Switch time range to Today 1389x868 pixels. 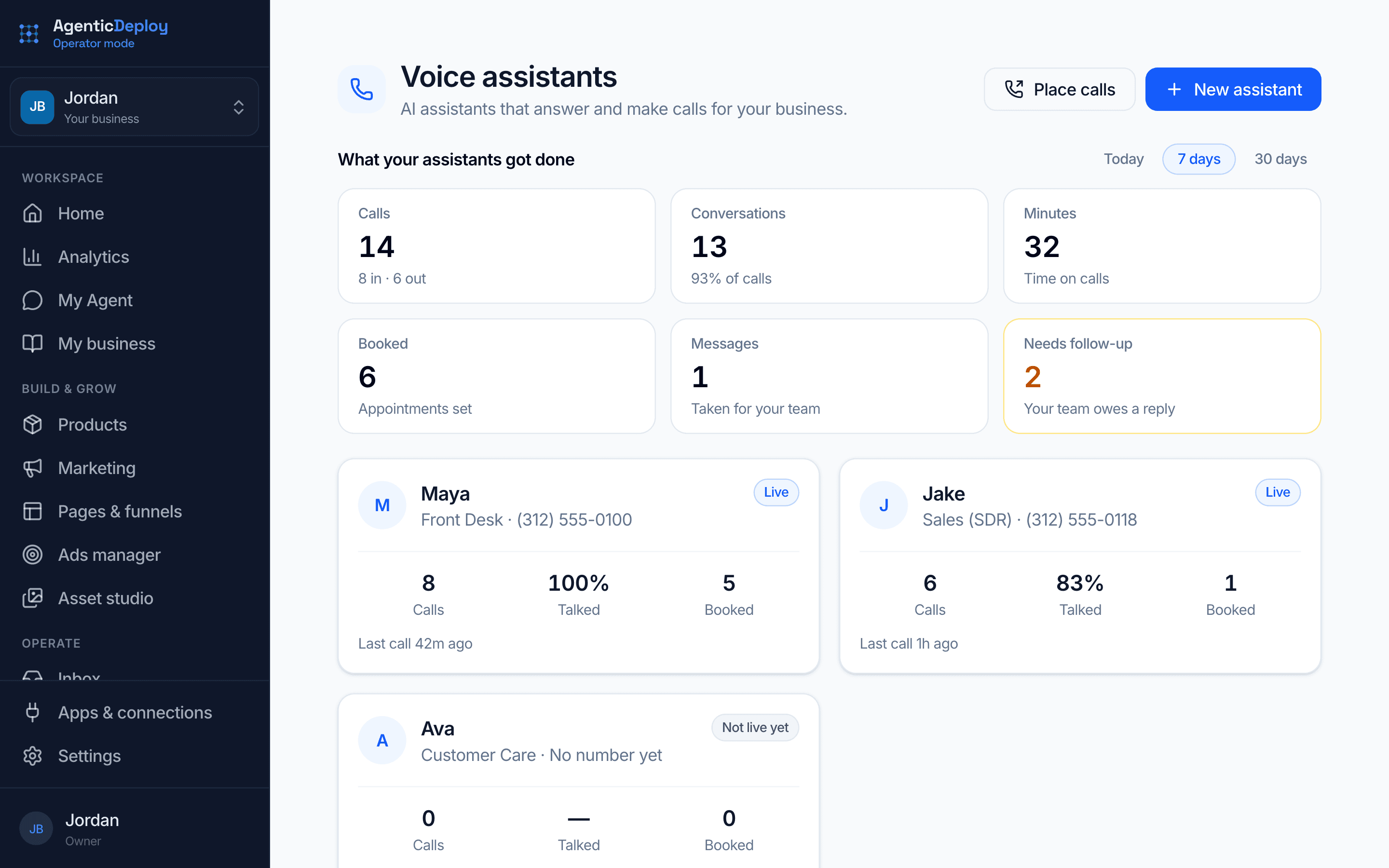coord(1123,159)
